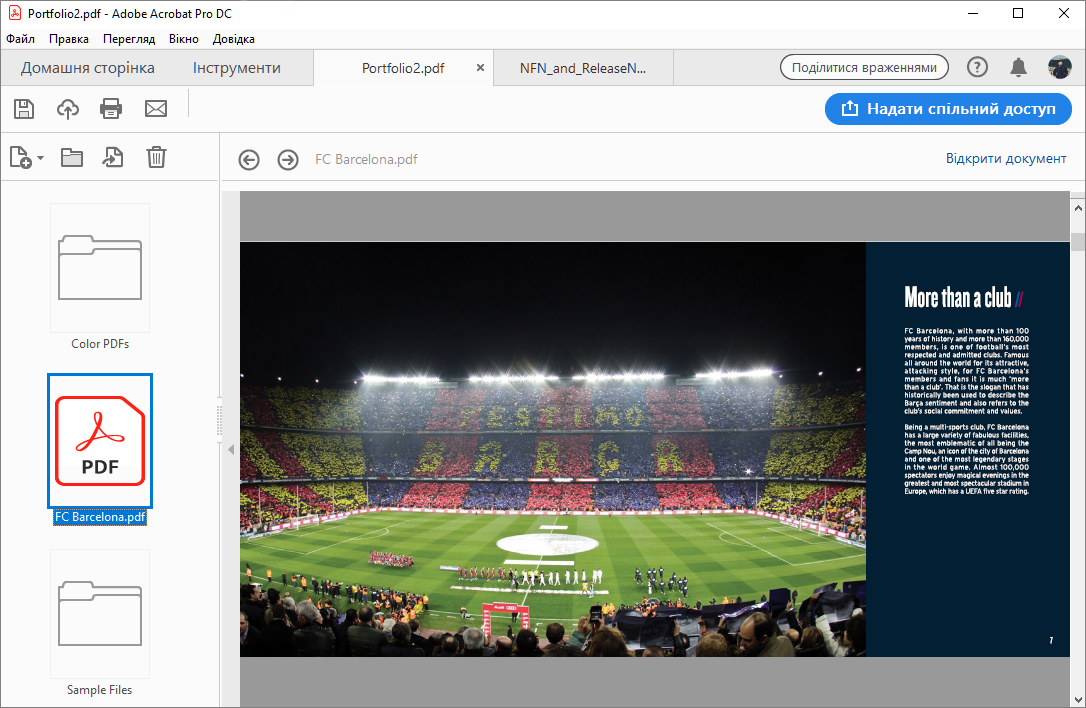Open the Довідка menu
Viewport: 1086px width, 708px height.
click(x=233, y=39)
